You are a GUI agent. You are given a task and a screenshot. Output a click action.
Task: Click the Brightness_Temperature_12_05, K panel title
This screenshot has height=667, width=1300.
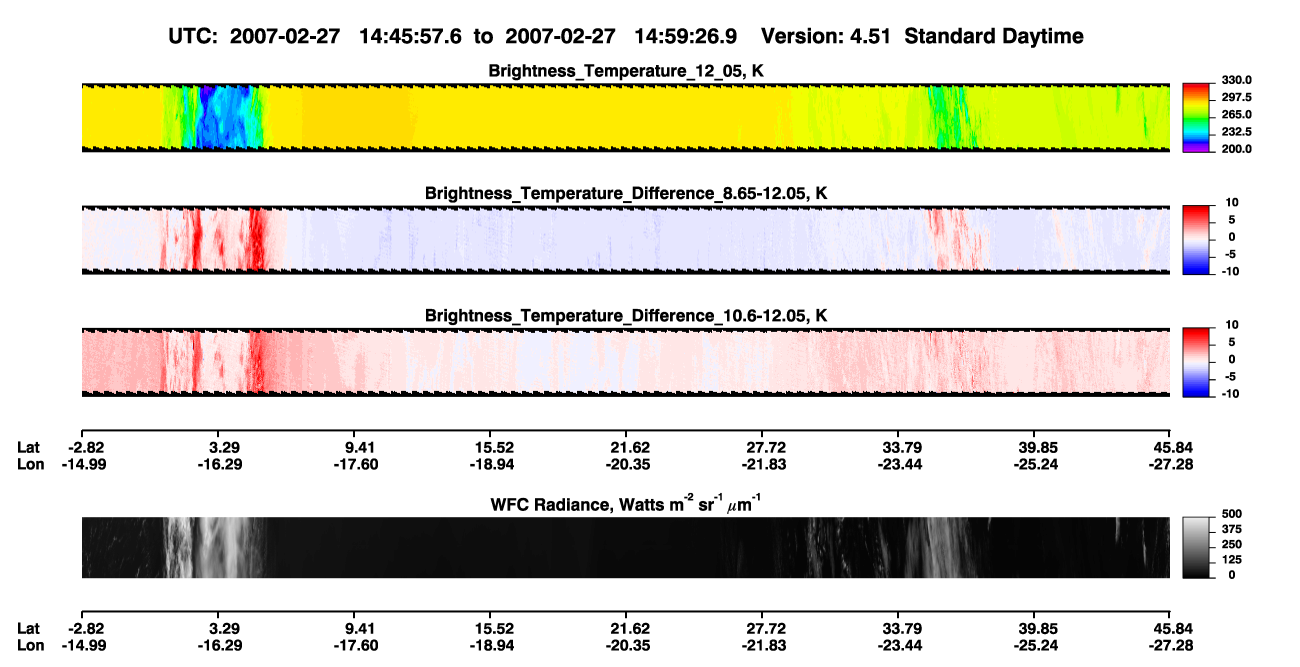pyautogui.click(x=626, y=70)
